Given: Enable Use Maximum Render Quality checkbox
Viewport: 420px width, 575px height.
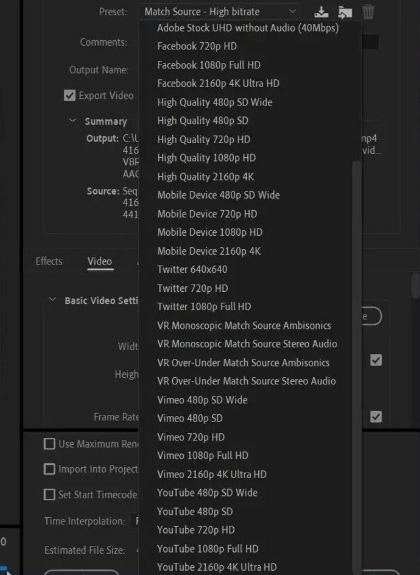Looking at the screenshot, I should tap(50, 444).
